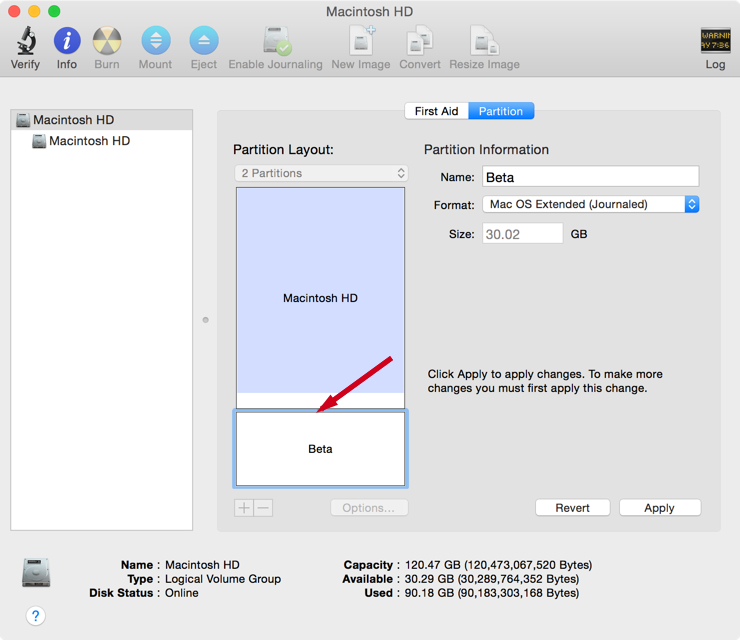Click the hard drive icon beside the Name details
The height and width of the screenshot is (640, 740).
36,573
